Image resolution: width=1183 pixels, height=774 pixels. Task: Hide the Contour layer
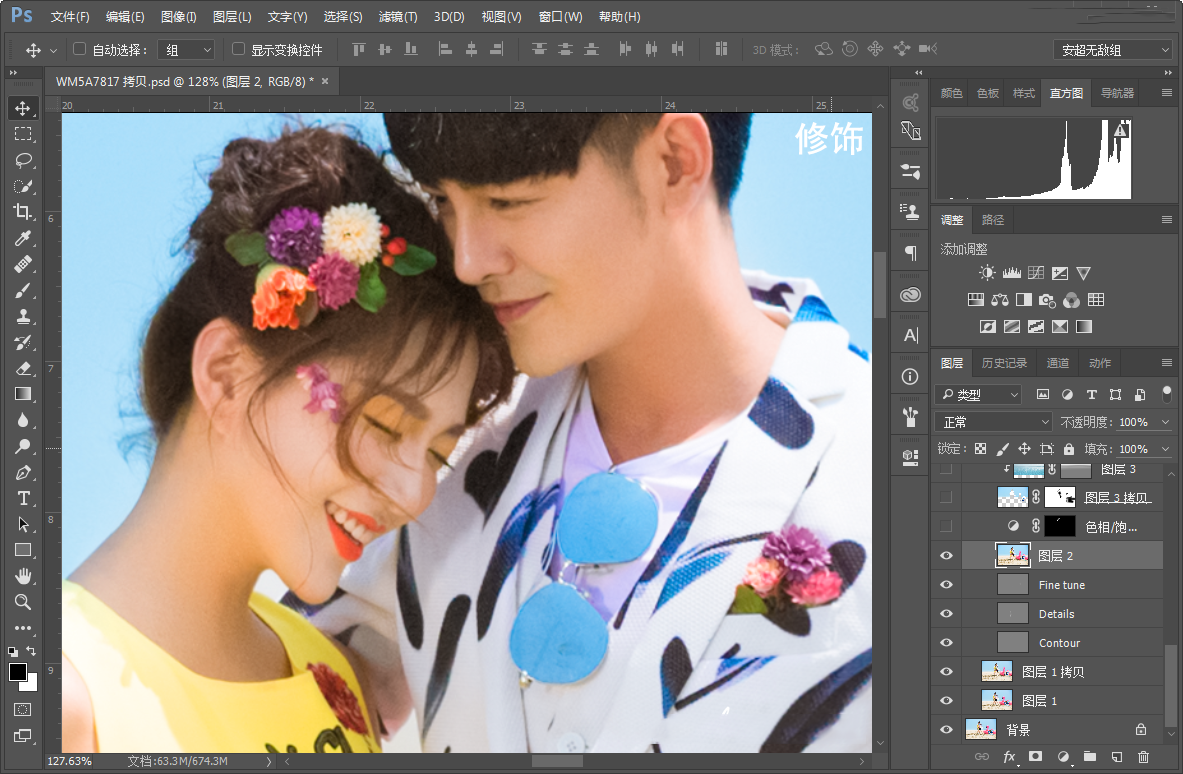(x=946, y=643)
